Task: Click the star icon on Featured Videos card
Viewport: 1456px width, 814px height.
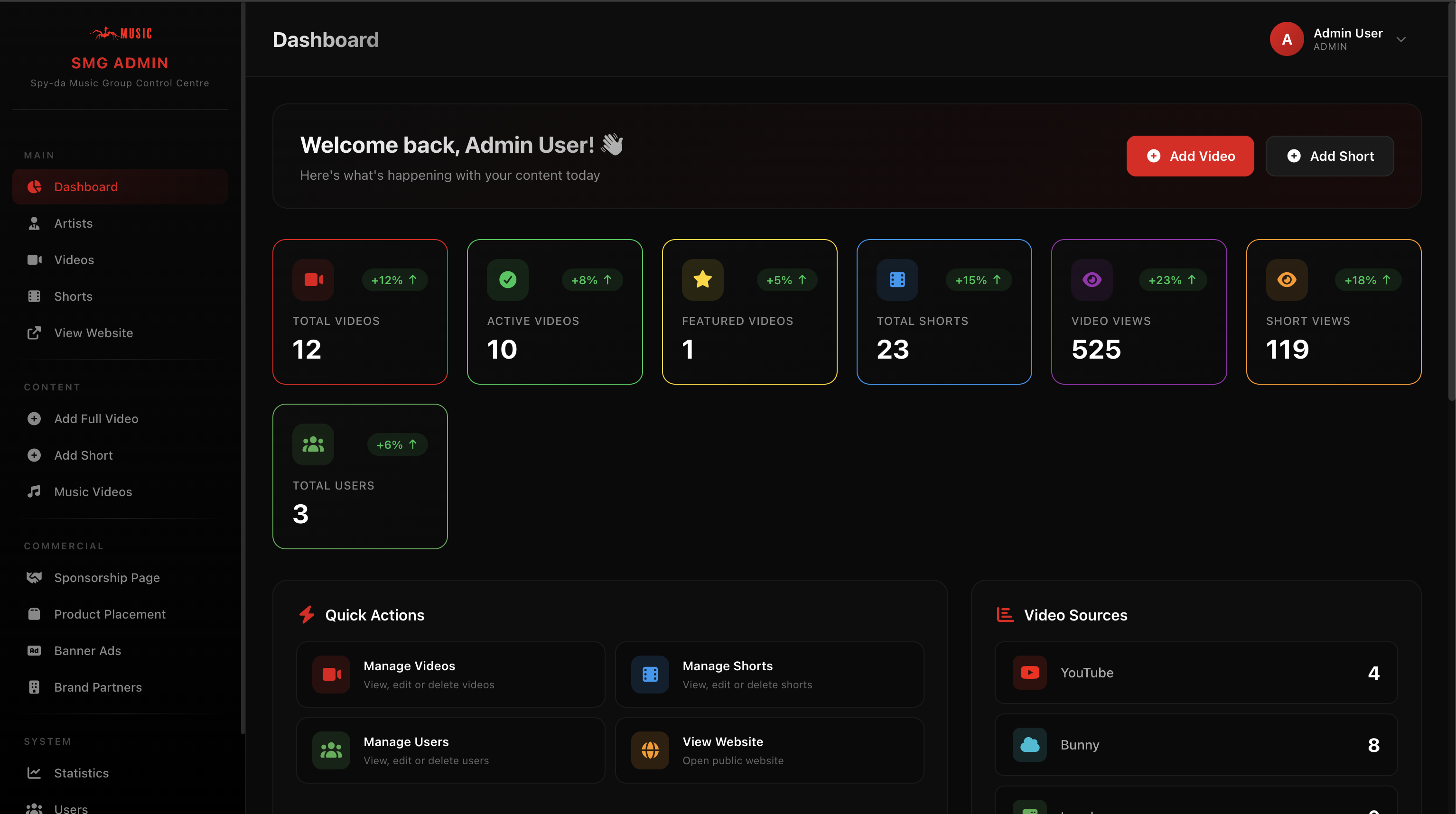Action: [702, 279]
